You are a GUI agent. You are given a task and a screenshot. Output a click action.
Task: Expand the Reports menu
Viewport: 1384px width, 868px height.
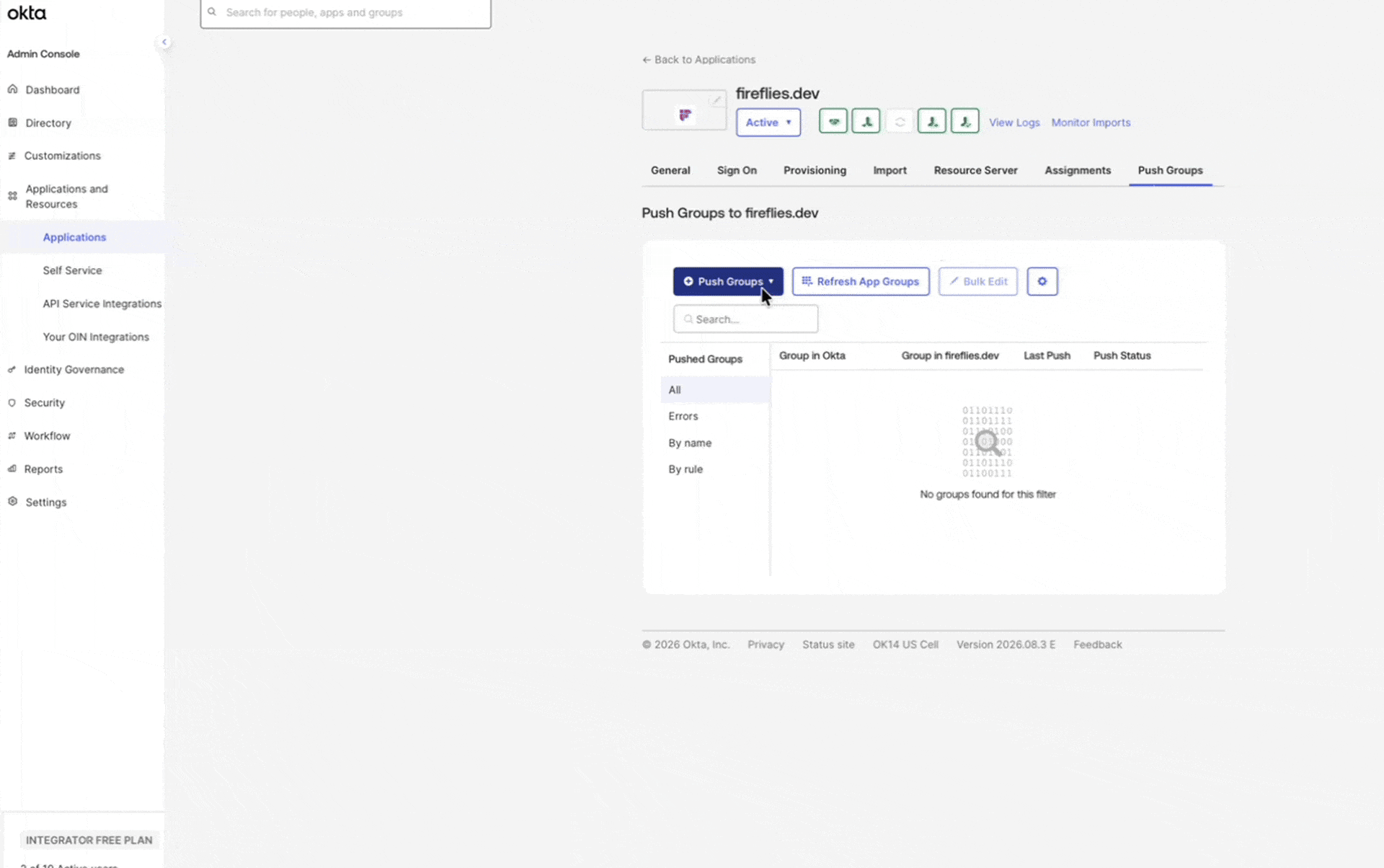pyautogui.click(x=43, y=469)
